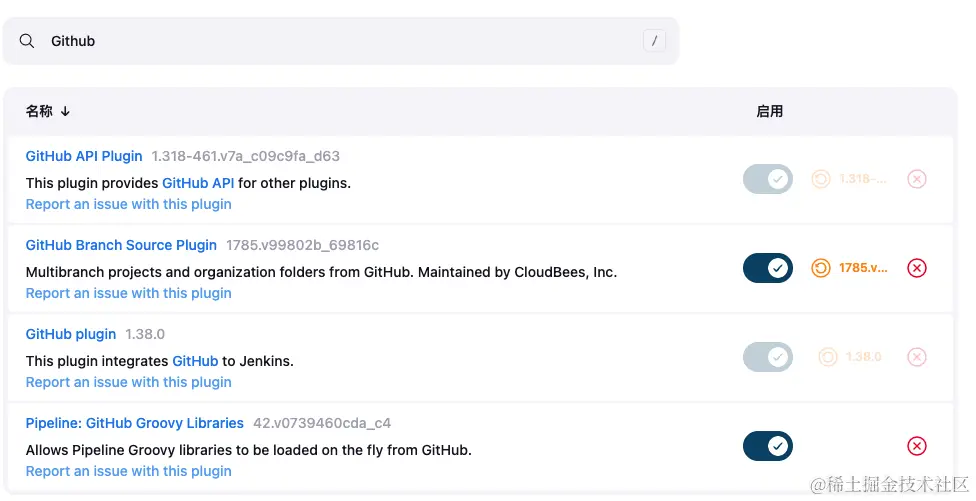Click downgrade icon for GitHub API Plugin
The width and height of the screenshot is (976, 501).
coord(850,179)
